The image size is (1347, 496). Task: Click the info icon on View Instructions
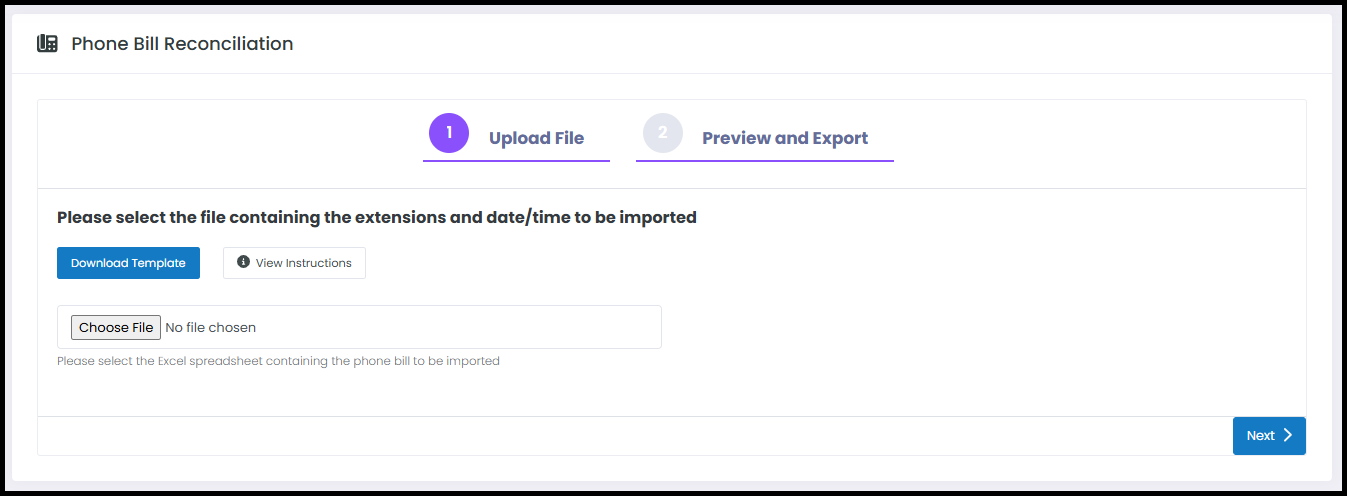click(243, 262)
